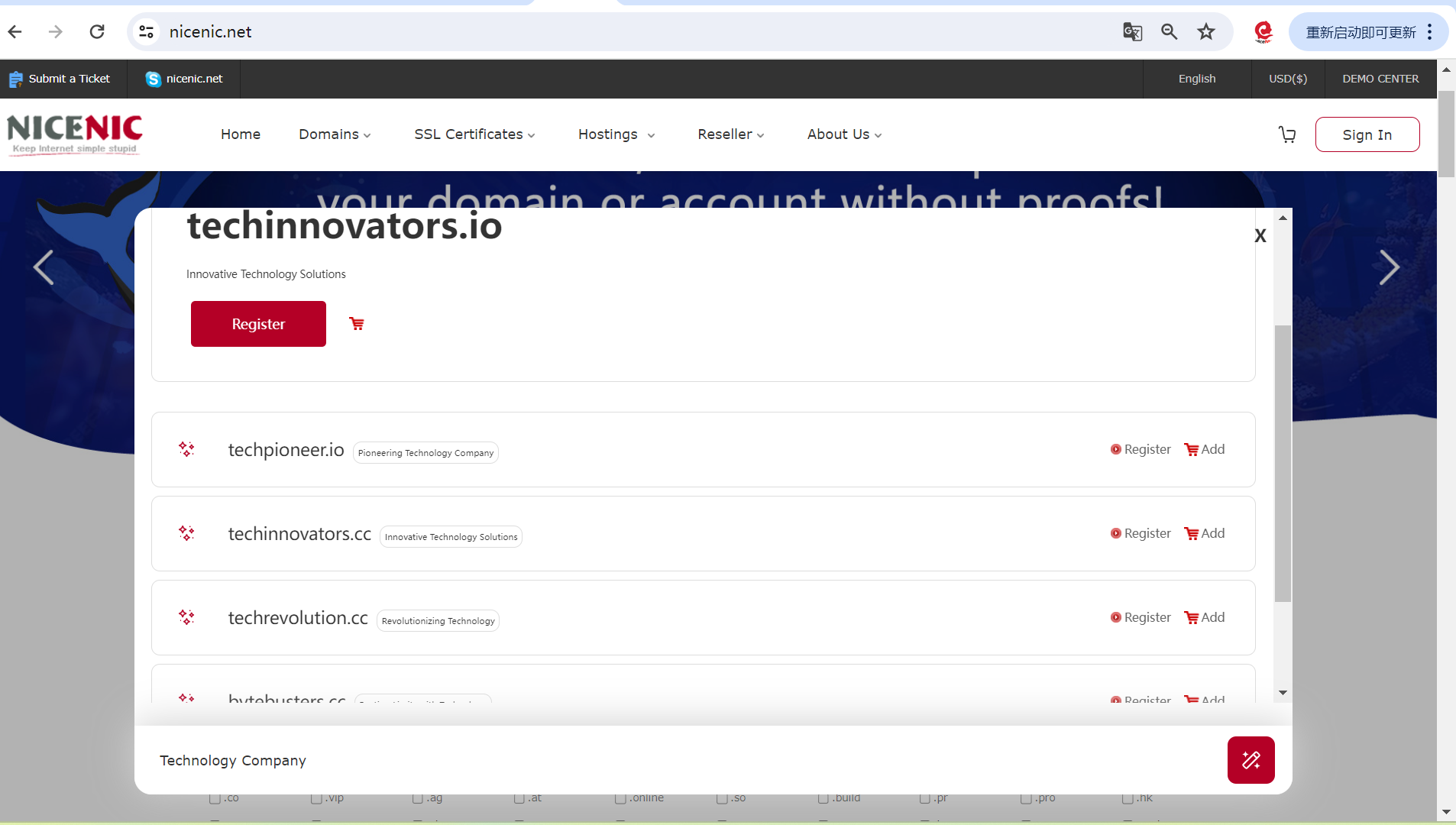This screenshot has height=825, width=1456.
Task: Expand the Reseller menu
Action: (730, 134)
